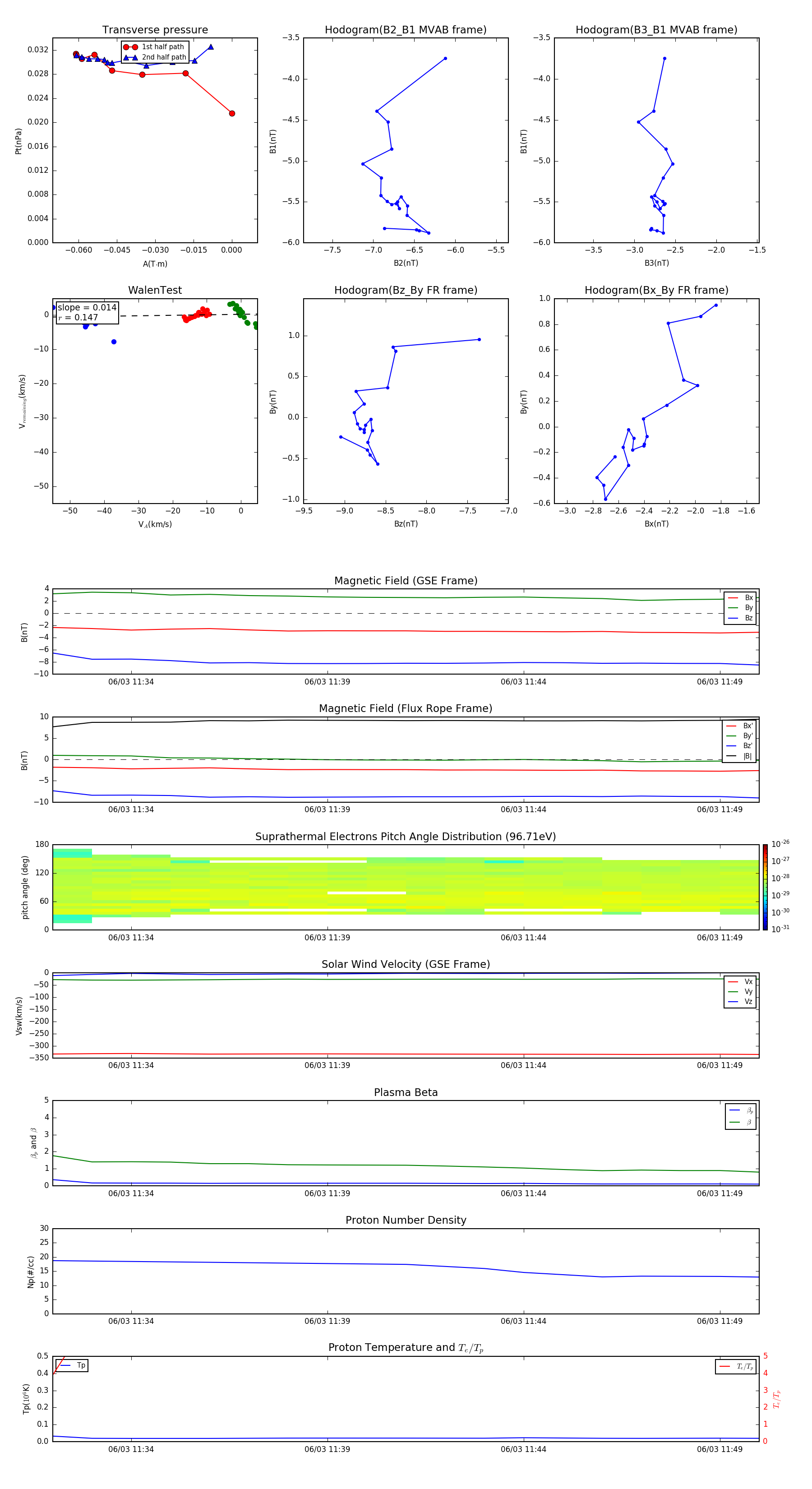Click the "pitch angle (deg)" y-axis label
Screen dimensions: 812x1489
point(25,887)
